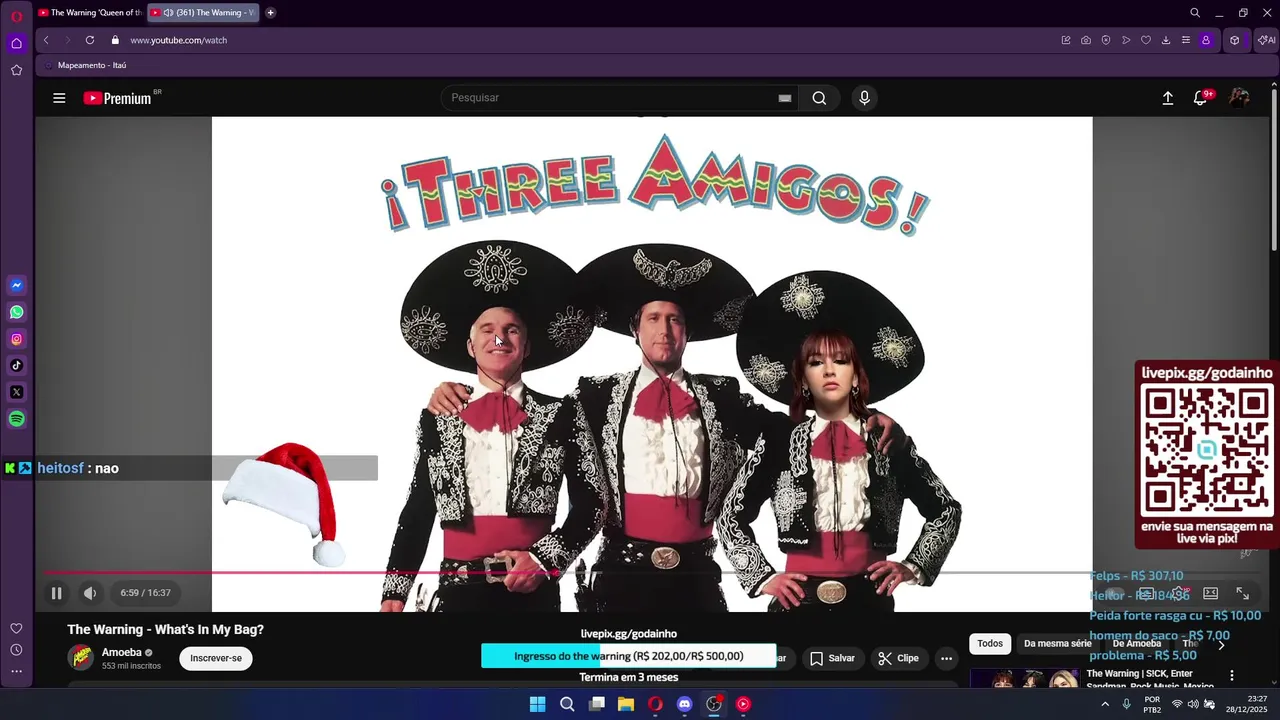Image resolution: width=1280 pixels, height=720 pixels.
Task: Open the Opera AI assistant button
Action: tap(1266, 40)
